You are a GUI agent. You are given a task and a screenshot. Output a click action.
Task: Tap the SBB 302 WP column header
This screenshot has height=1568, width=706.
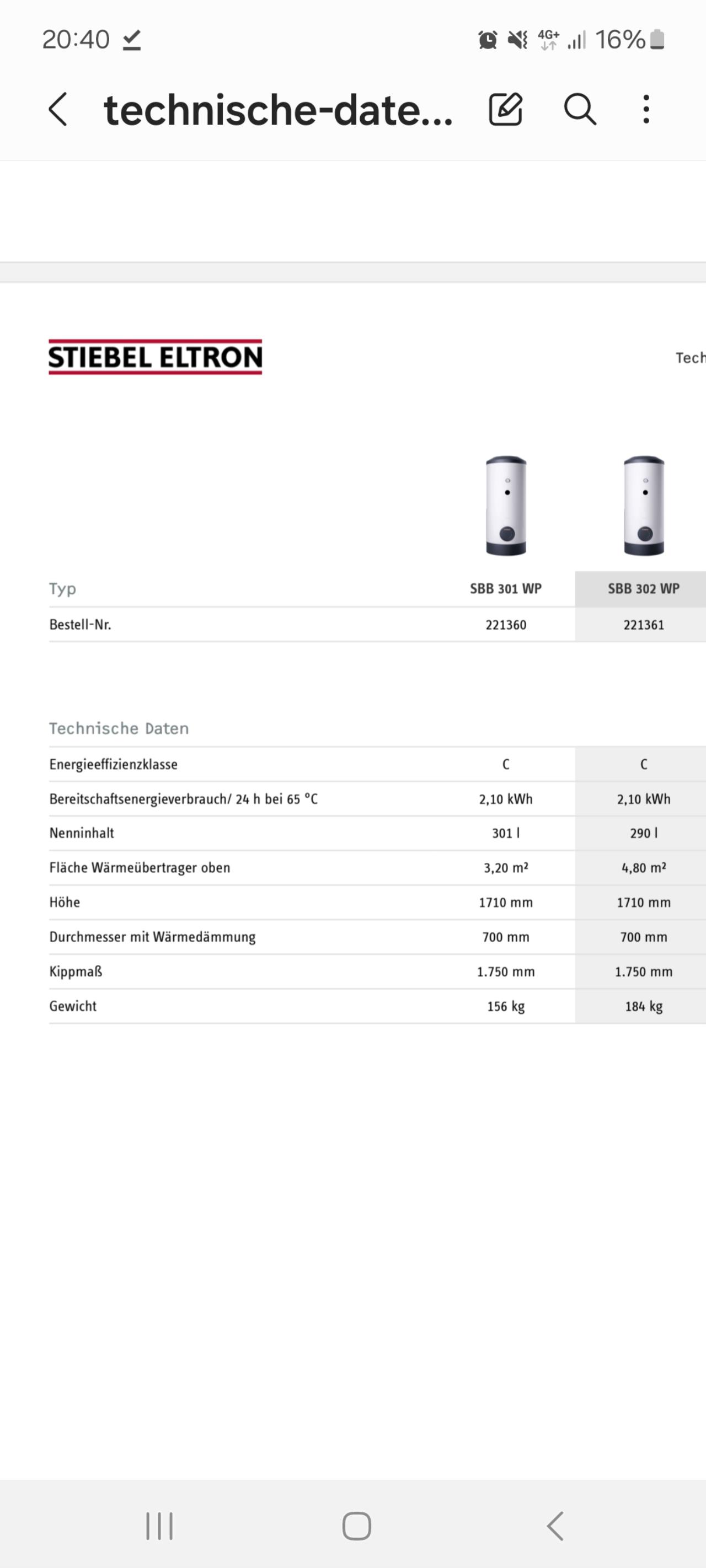643,589
